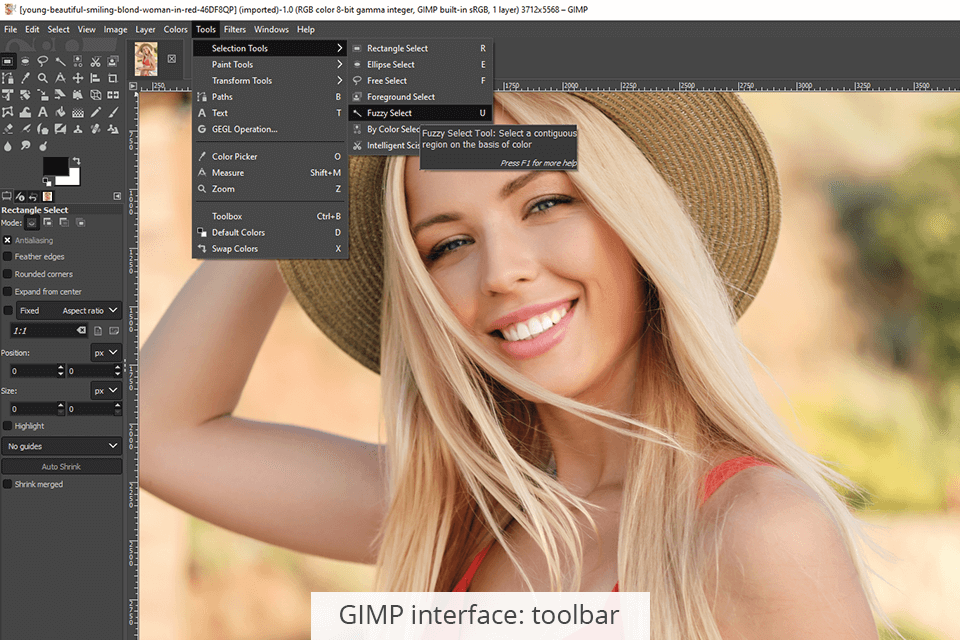Select the Text tool toolbox icon
960x640 pixels.
[42, 111]
